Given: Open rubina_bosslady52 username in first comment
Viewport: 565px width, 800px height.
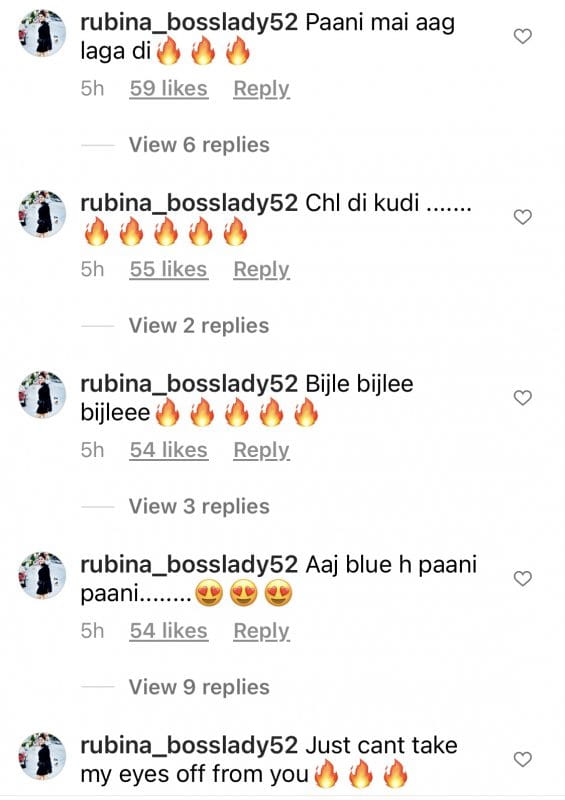Looking at the screenshot, I should pos(189,23).
